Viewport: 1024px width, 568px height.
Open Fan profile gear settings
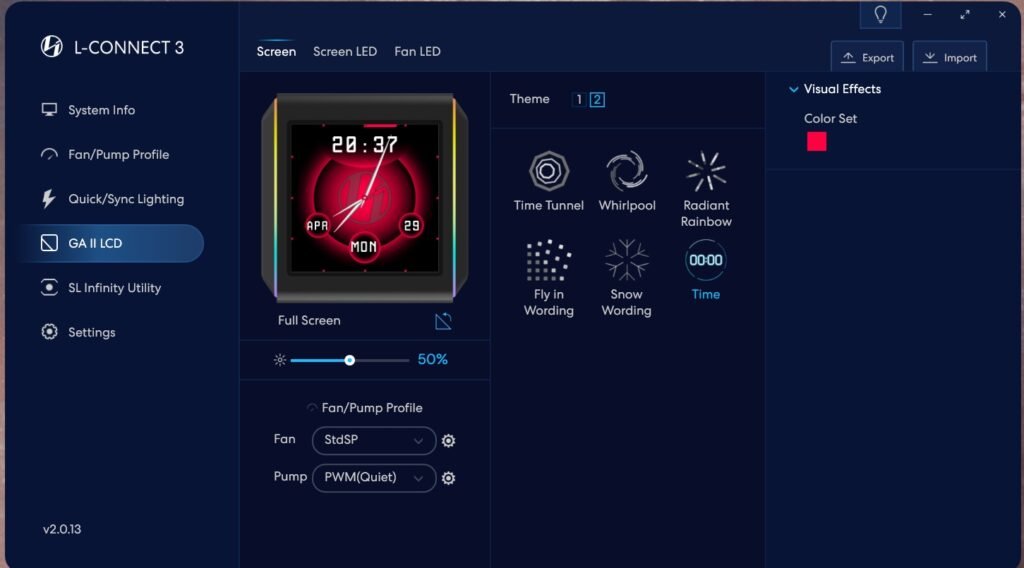click(x=448, y=441)
